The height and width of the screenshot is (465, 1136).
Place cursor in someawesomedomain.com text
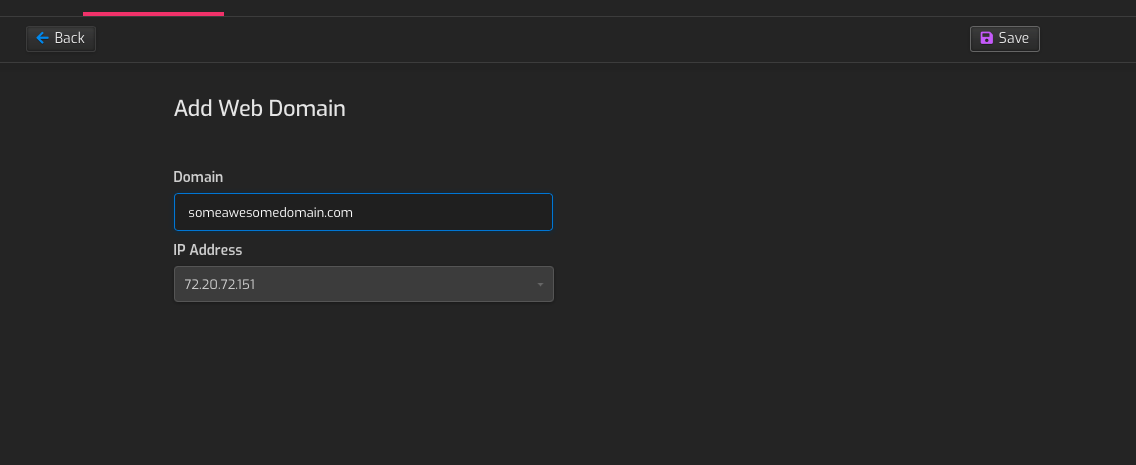(x=270, y=213)
